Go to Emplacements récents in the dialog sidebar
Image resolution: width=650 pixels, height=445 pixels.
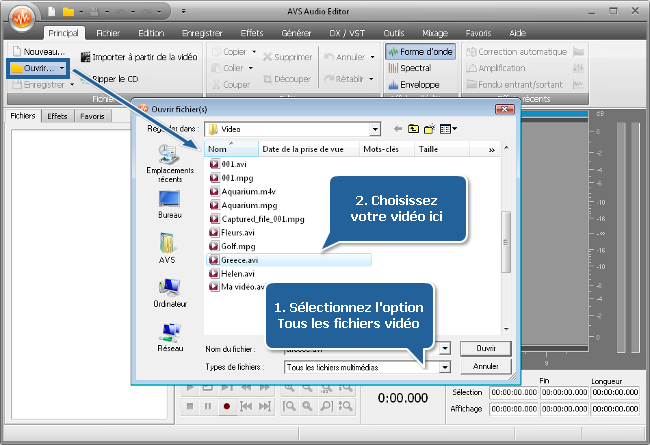(170, 164)
